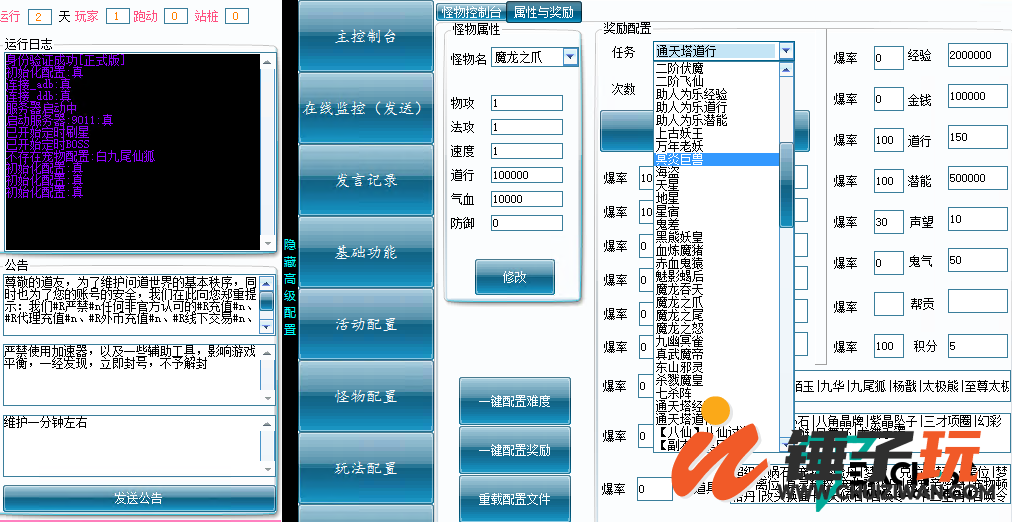Click 重载配置文件 to reload config
Screen dimensions: 1012x522
pos(514,499)
